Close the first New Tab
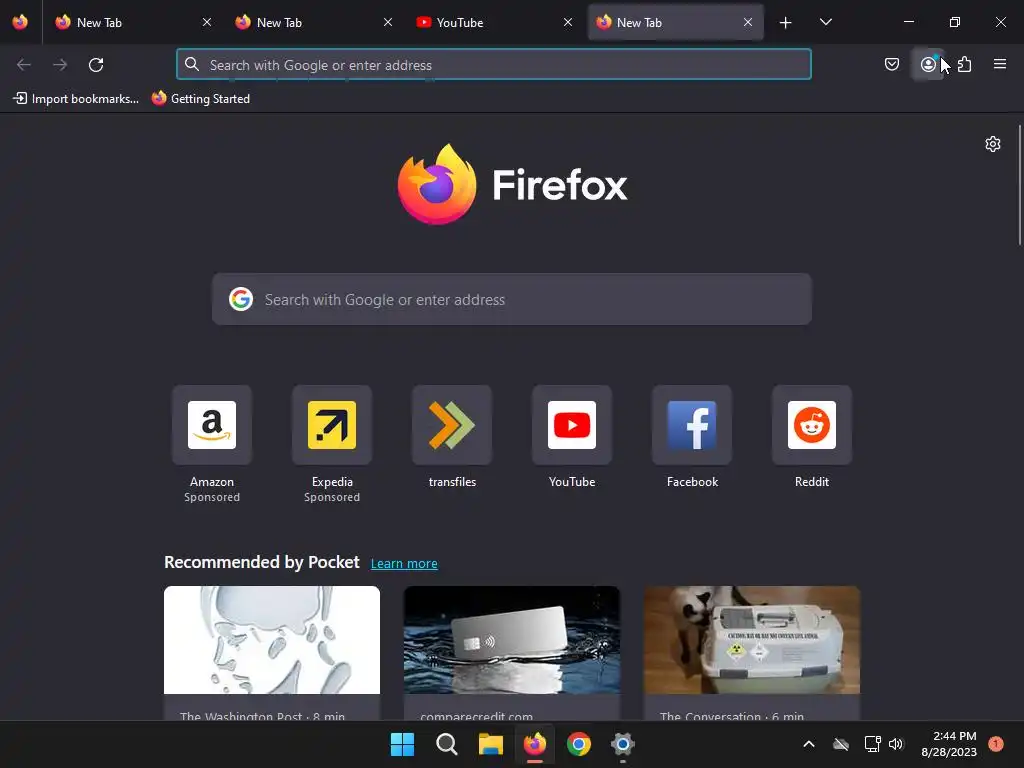The height and width of the screenshot is (768, 1024). point(207,22)
